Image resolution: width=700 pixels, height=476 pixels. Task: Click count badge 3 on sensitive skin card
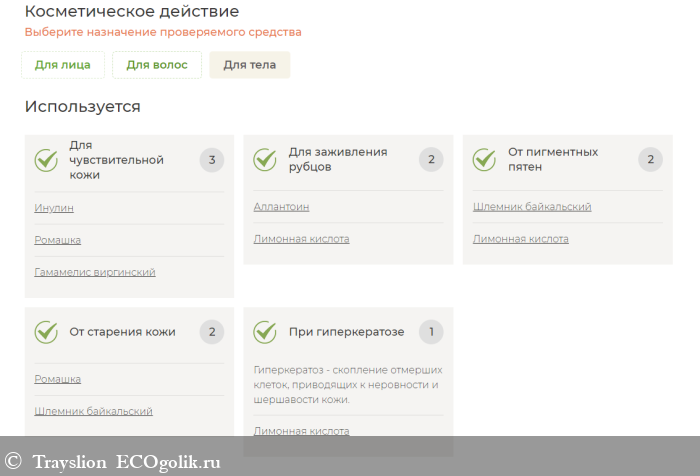pos(211,160)
